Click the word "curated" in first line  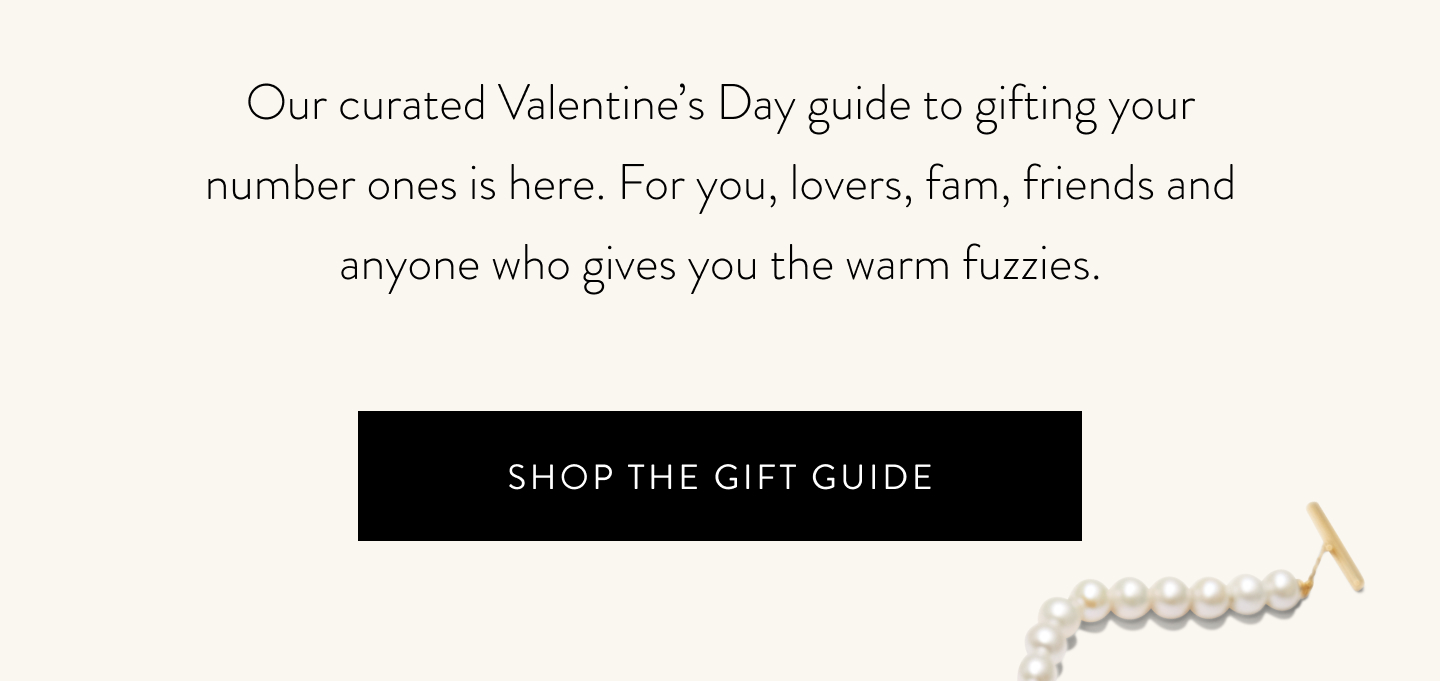pos(412,104)
